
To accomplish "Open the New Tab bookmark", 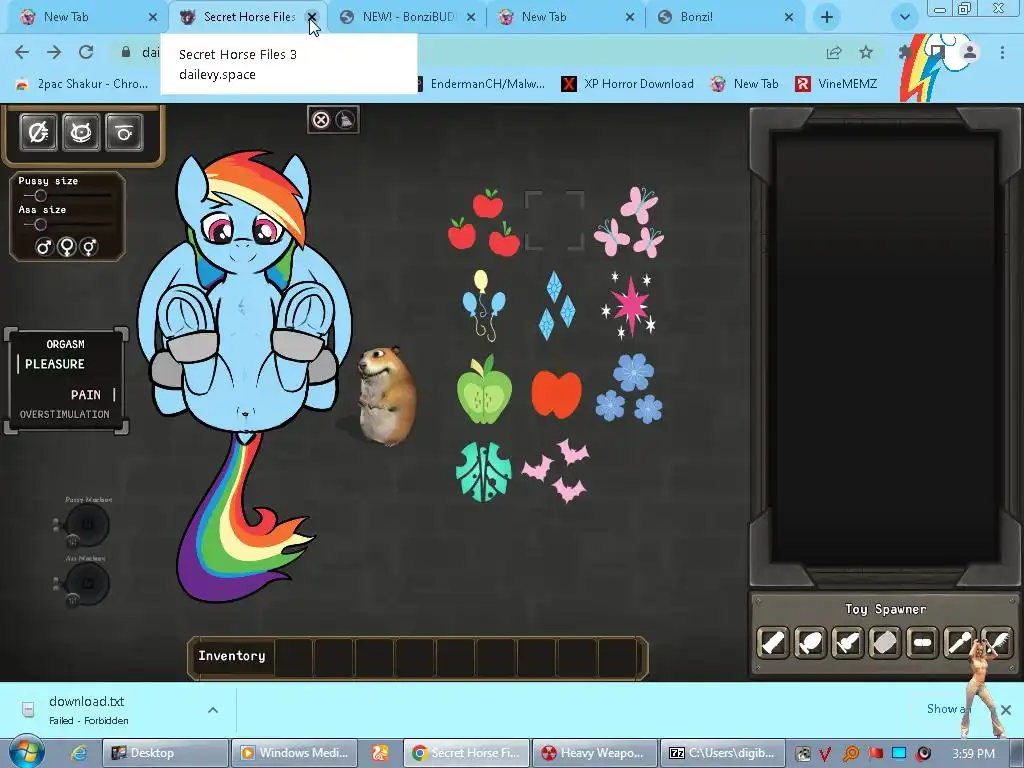I will tap(744, 84).
